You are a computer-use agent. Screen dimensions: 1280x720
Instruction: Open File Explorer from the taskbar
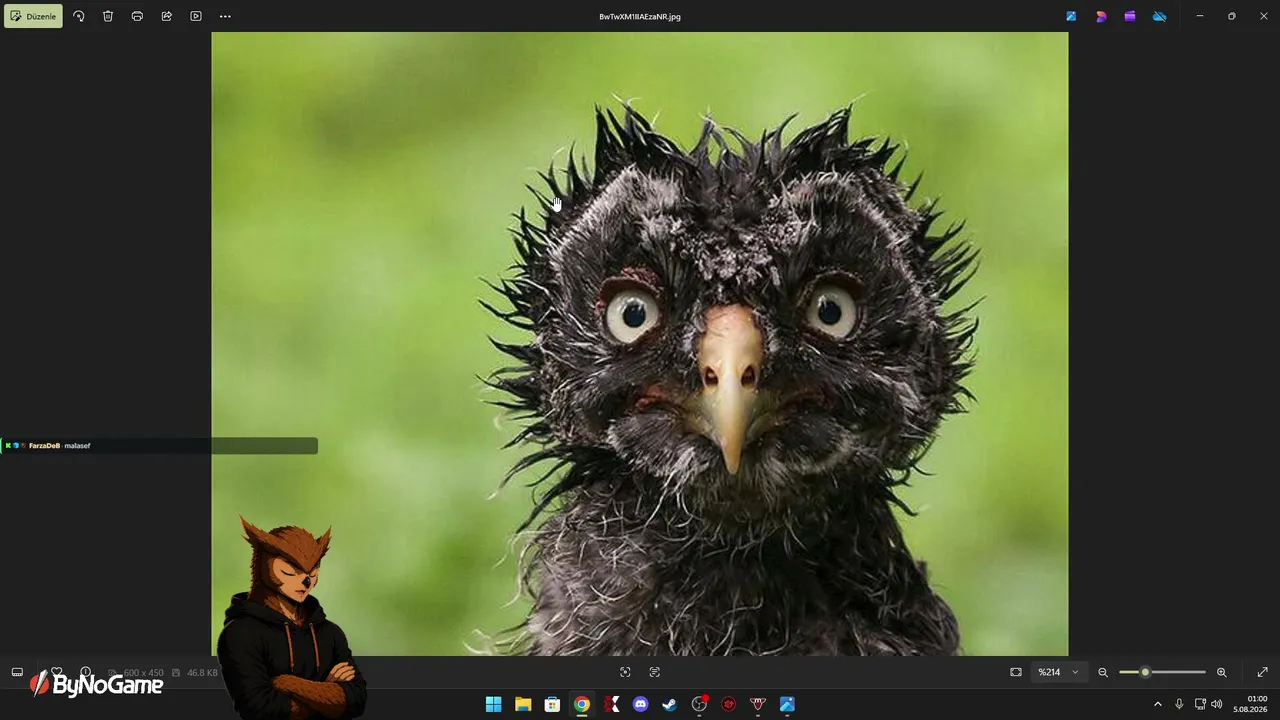point(522,704)
